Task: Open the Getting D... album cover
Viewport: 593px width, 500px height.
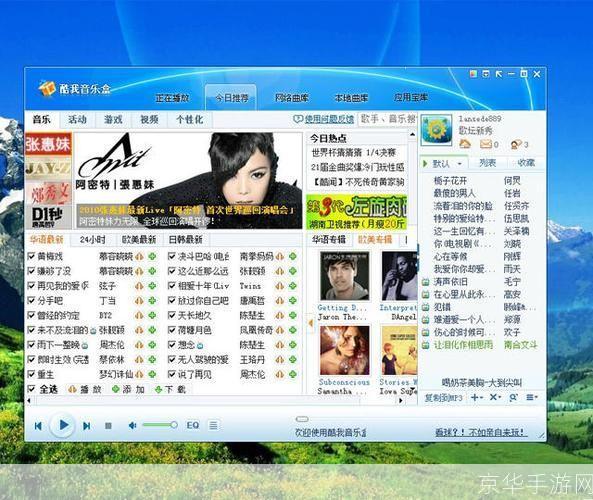Action: pos(345,276)
